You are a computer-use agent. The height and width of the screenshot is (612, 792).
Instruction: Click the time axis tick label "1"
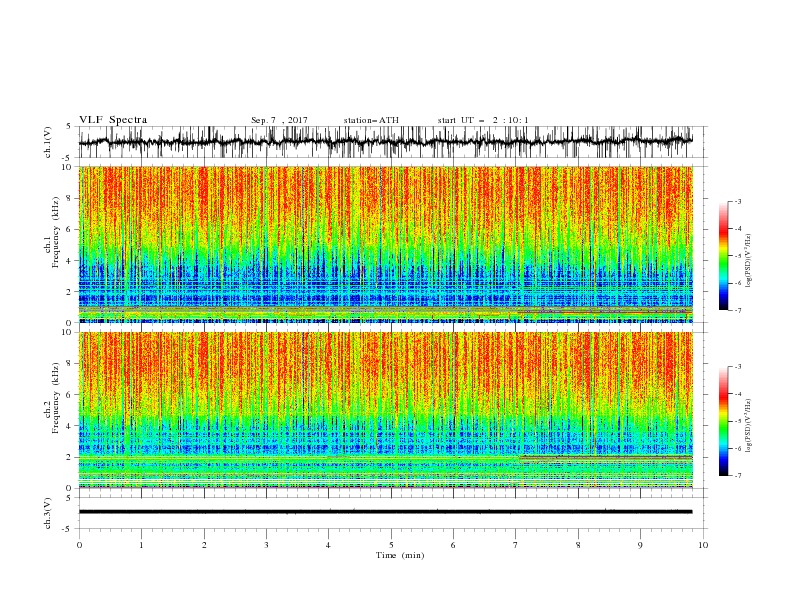point(141,545)
